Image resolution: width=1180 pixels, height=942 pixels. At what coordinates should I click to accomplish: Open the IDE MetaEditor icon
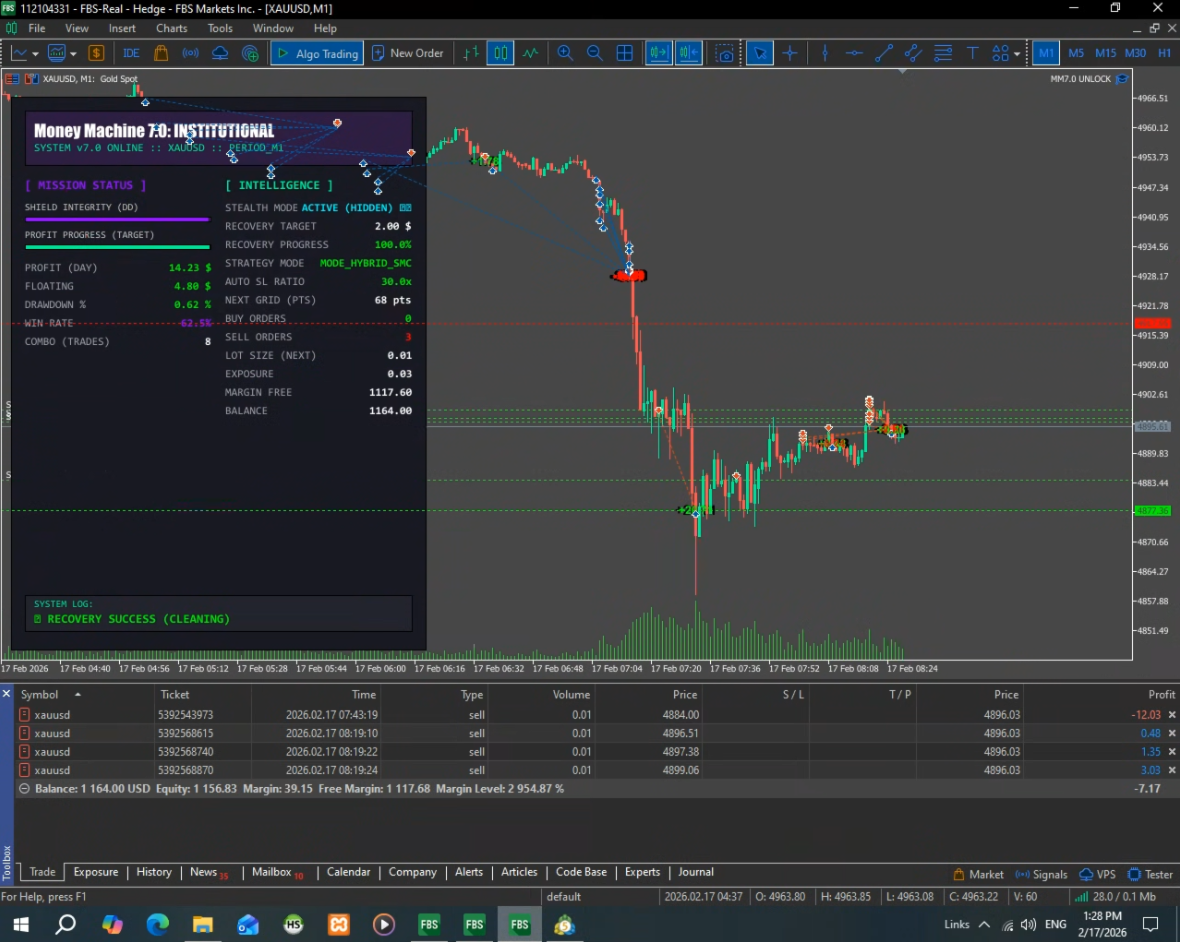131,53
